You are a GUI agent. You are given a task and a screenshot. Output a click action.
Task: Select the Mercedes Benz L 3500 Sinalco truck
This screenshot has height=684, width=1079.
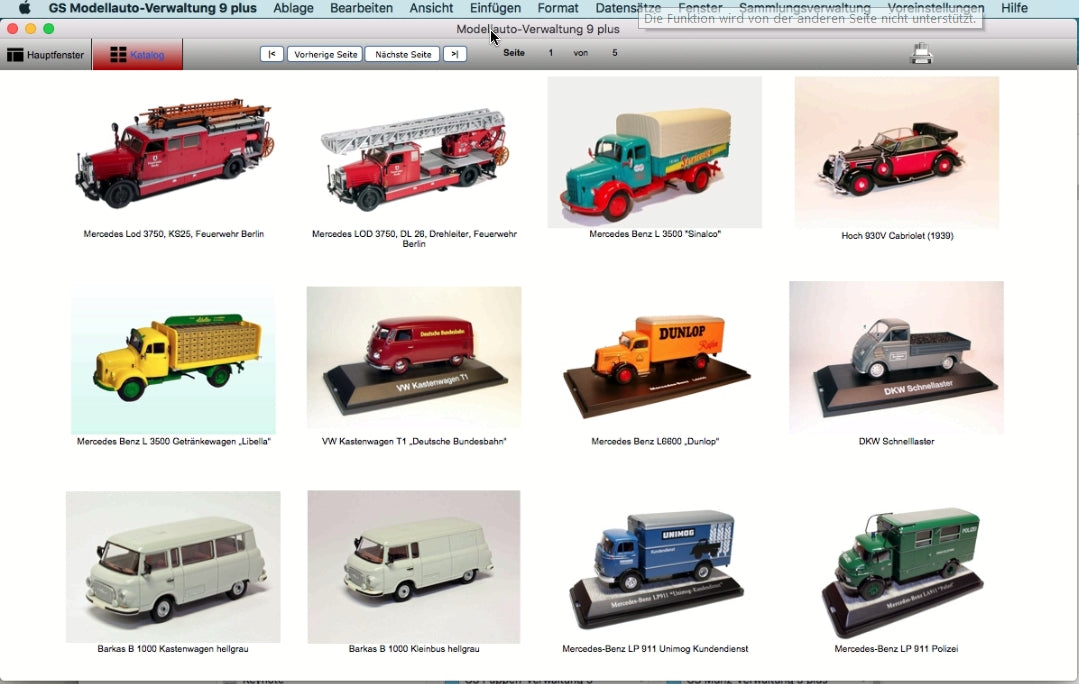[654, 152]
